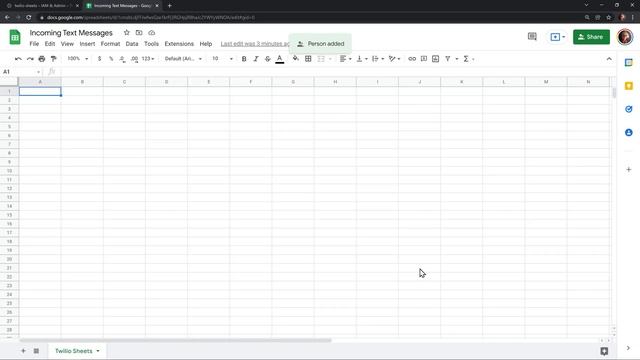
Task: Open the present to meeting button
Action: [x=558, y=37]
